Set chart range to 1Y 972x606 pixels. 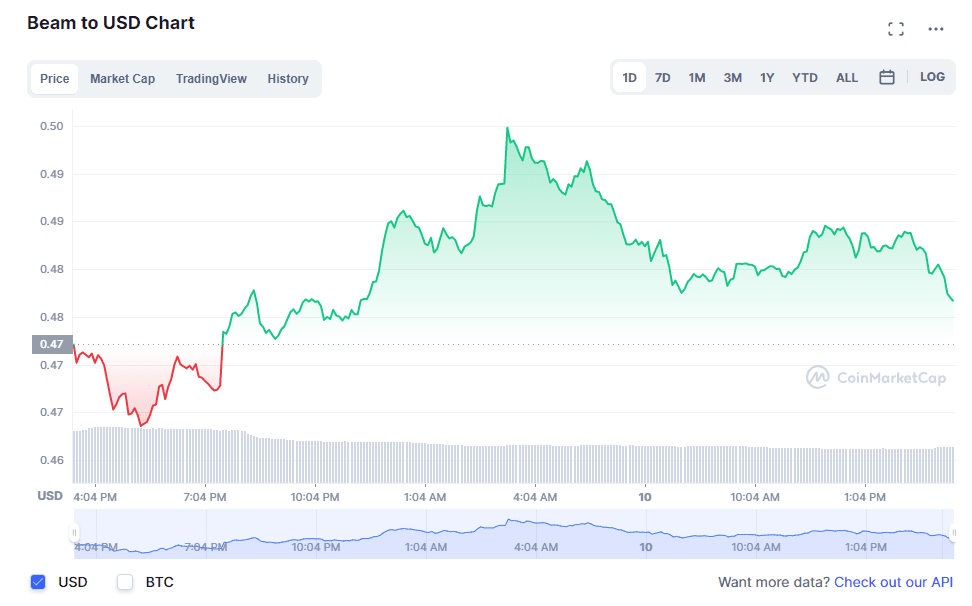pyautogui.click(x=767, y=78)
